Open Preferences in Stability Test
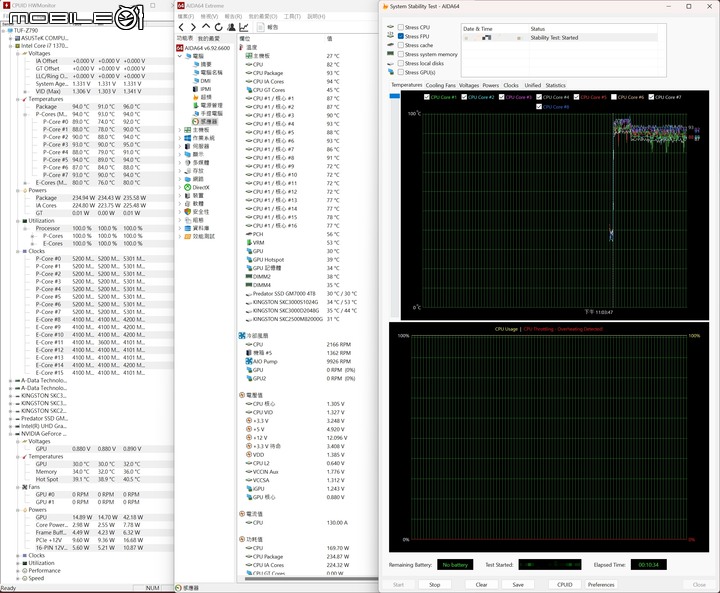 601,585
